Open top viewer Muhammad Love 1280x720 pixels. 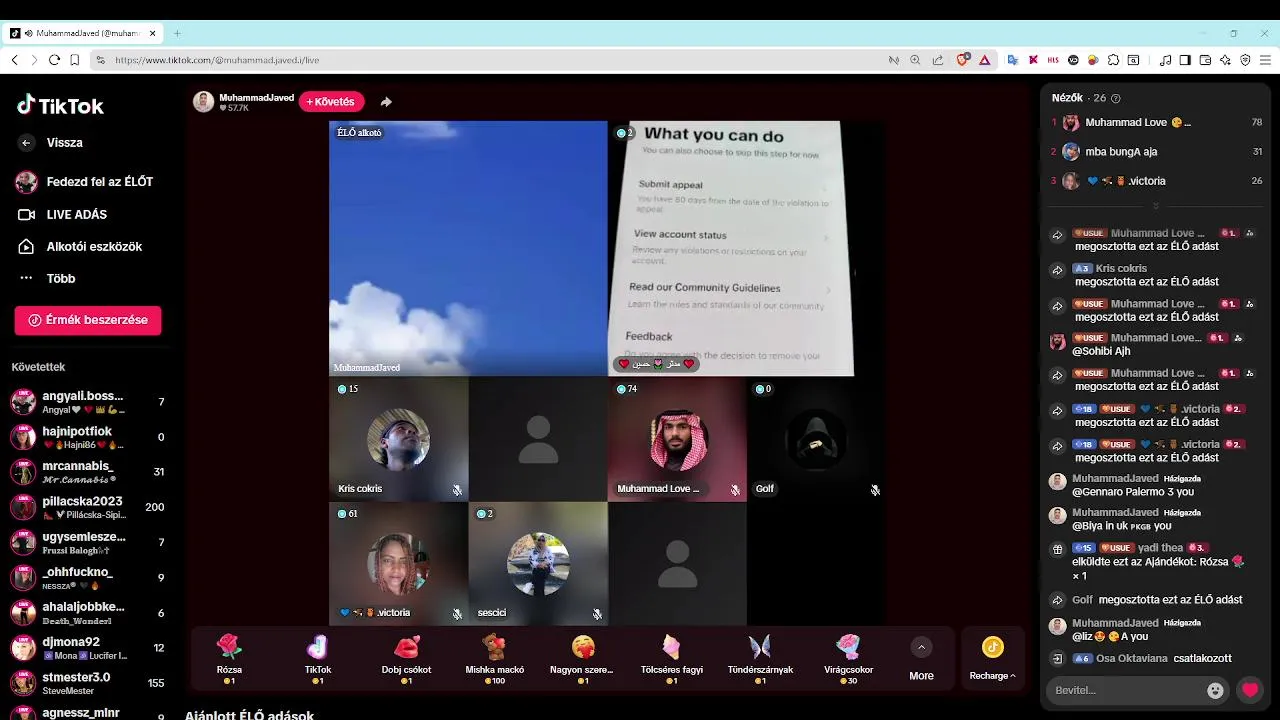1156,123
